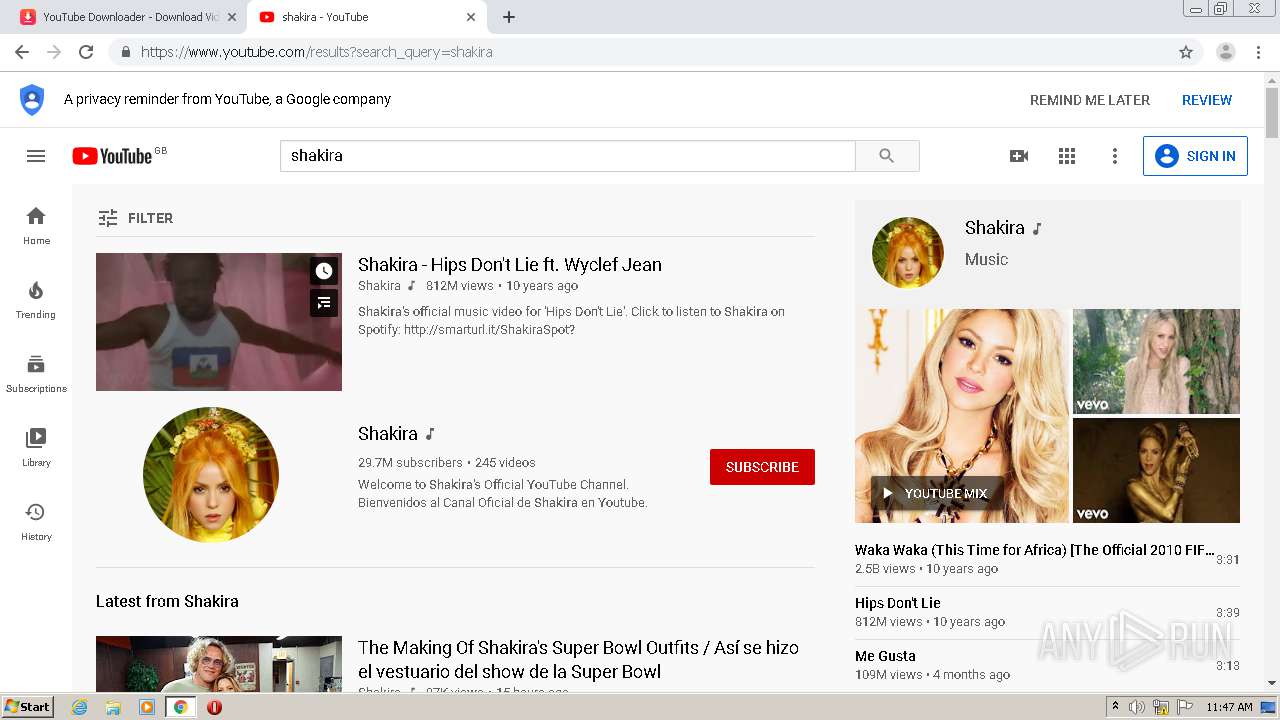The width and height of the screenshot is (1280, 720).
Task: Click the taskbar clock 11:47 AM
Action: (x=1229, y=707)
